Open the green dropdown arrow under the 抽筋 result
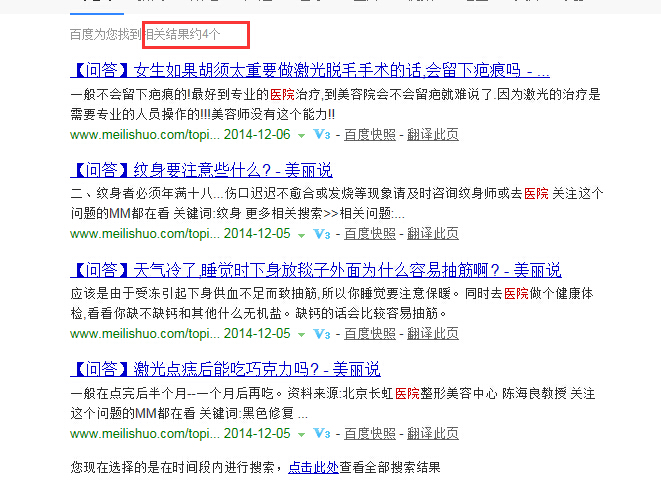Screen dimensions: 661x486 coord(301,334)
